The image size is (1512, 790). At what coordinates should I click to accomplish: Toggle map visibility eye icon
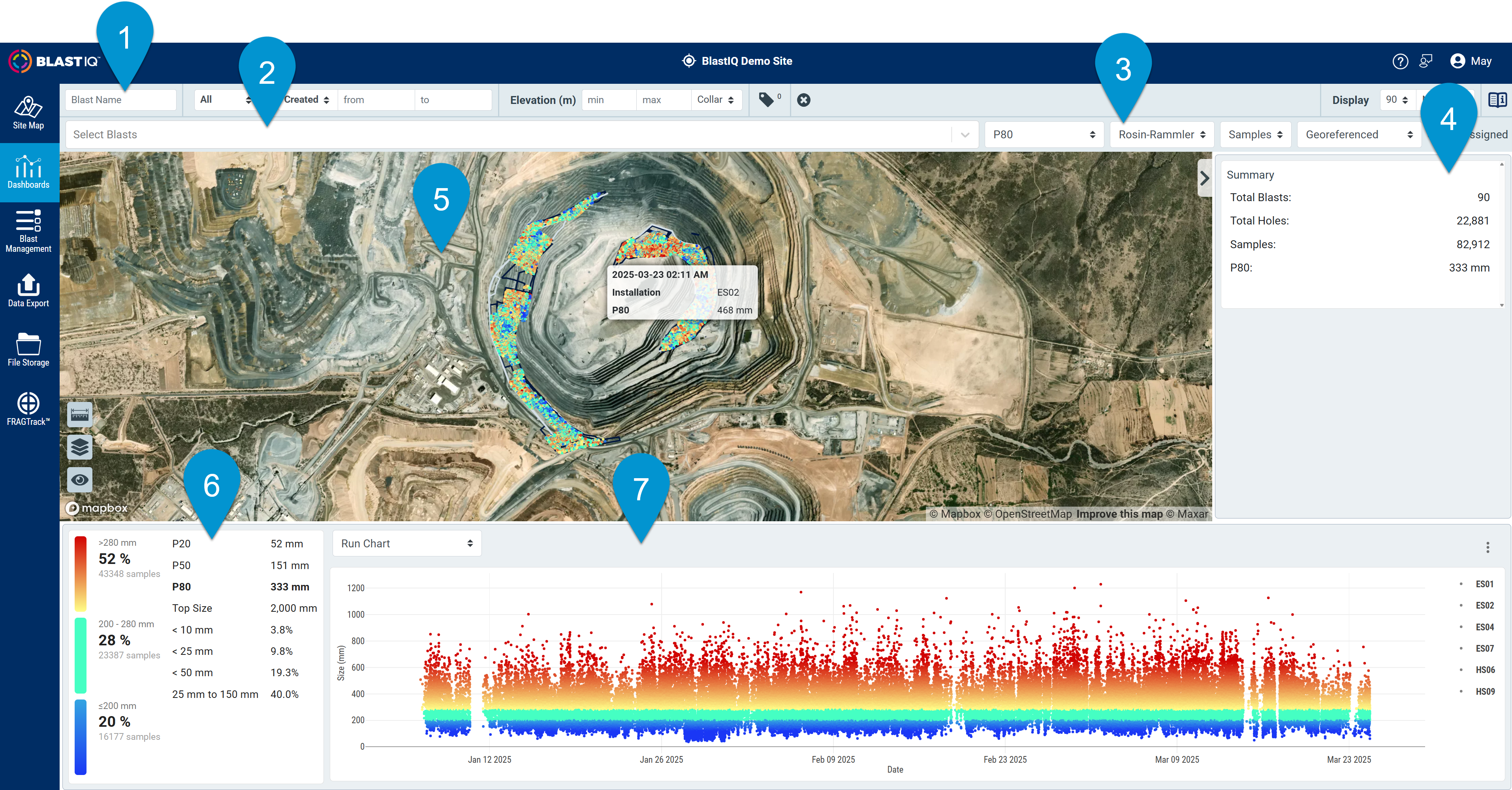tap(80, 480)
